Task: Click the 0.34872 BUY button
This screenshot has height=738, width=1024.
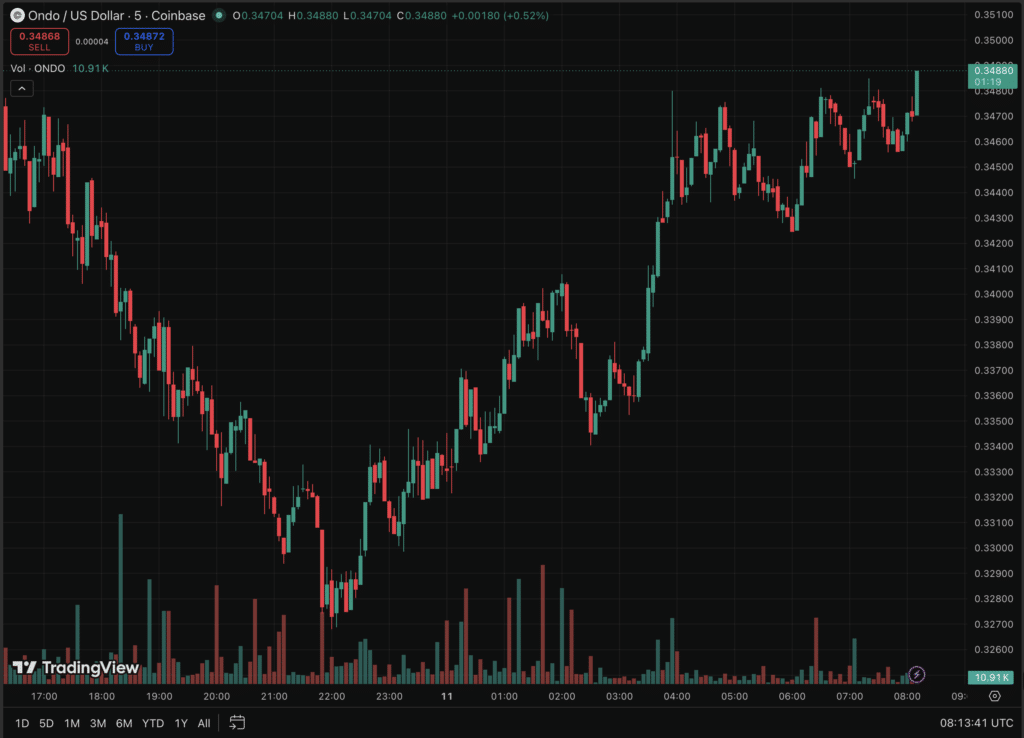Action: pos(144,41)
